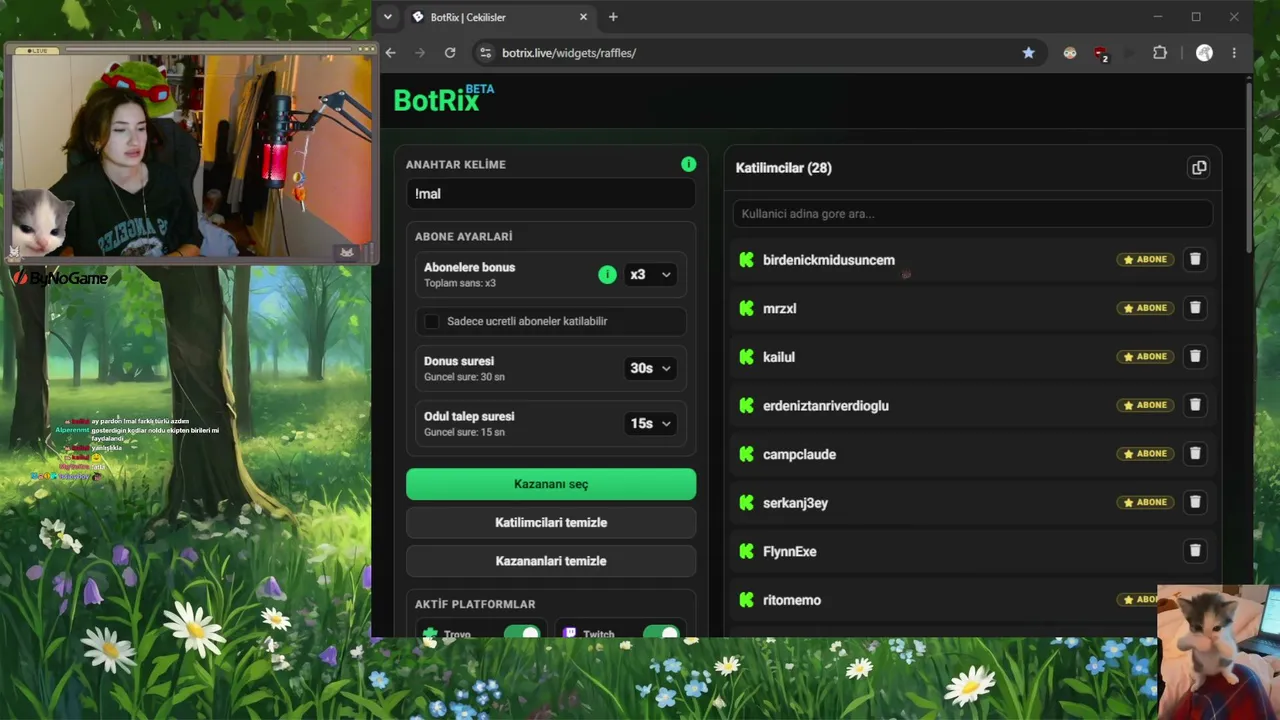Click the ABONE badge on the serkanj3ey row
The height and width of the screenshot is (720, 1280).
(1145, 502)
